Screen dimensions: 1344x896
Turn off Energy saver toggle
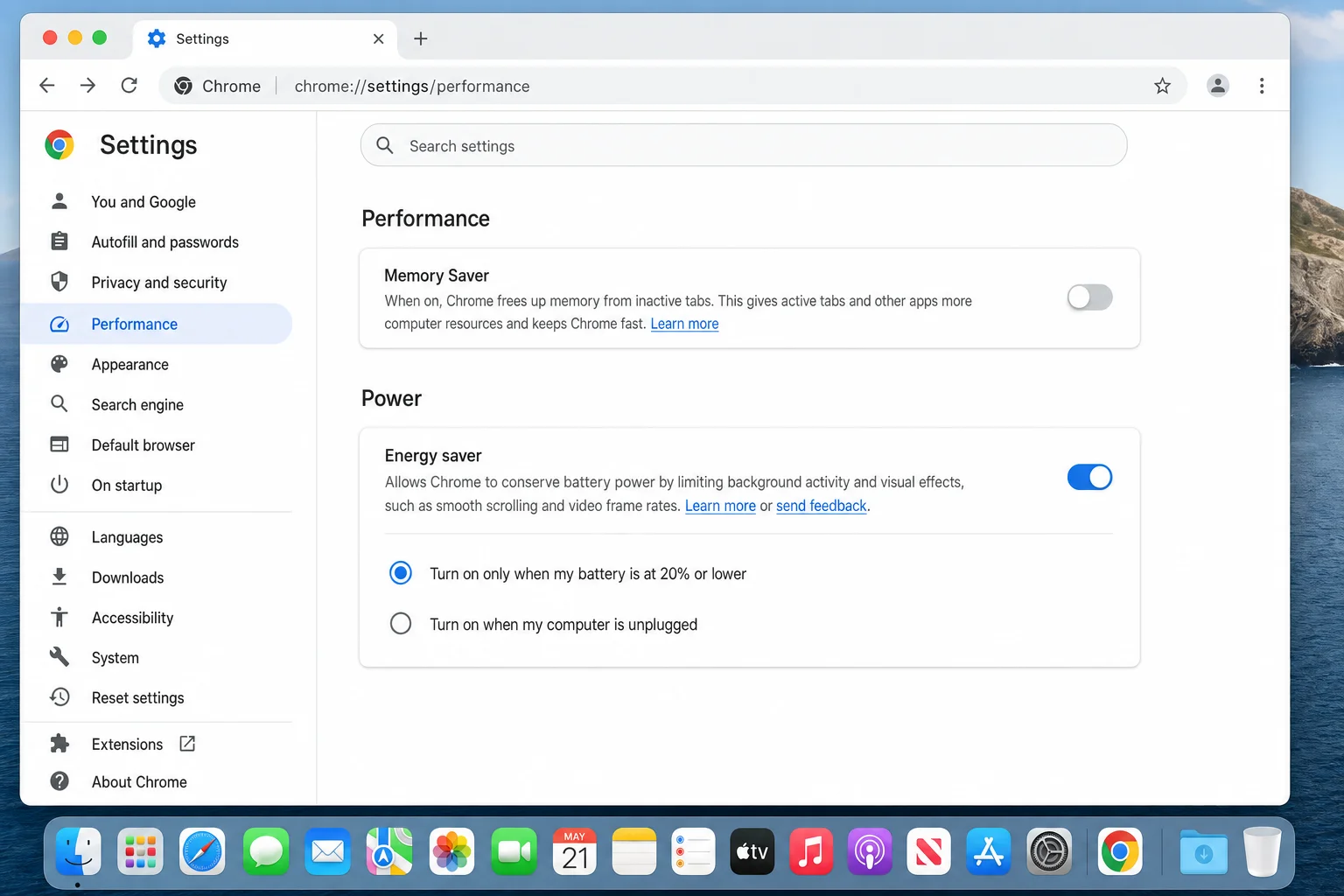click(1089, 477)
